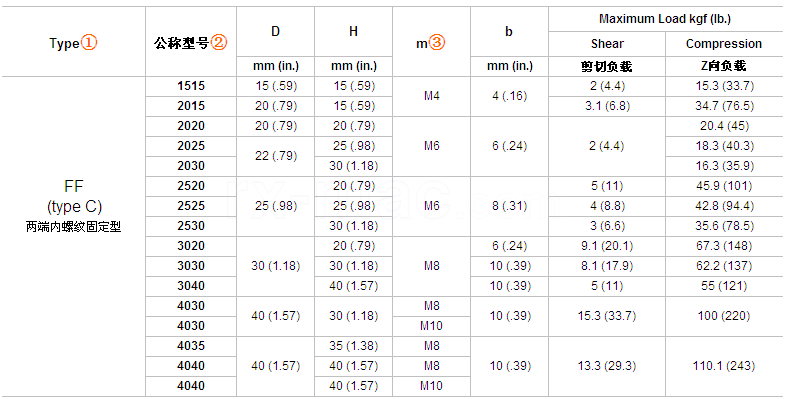This screenshot has width=785, height=399.
Task: Click the 8 (.31) b dimension cell
Action: [x=509, y=206]
